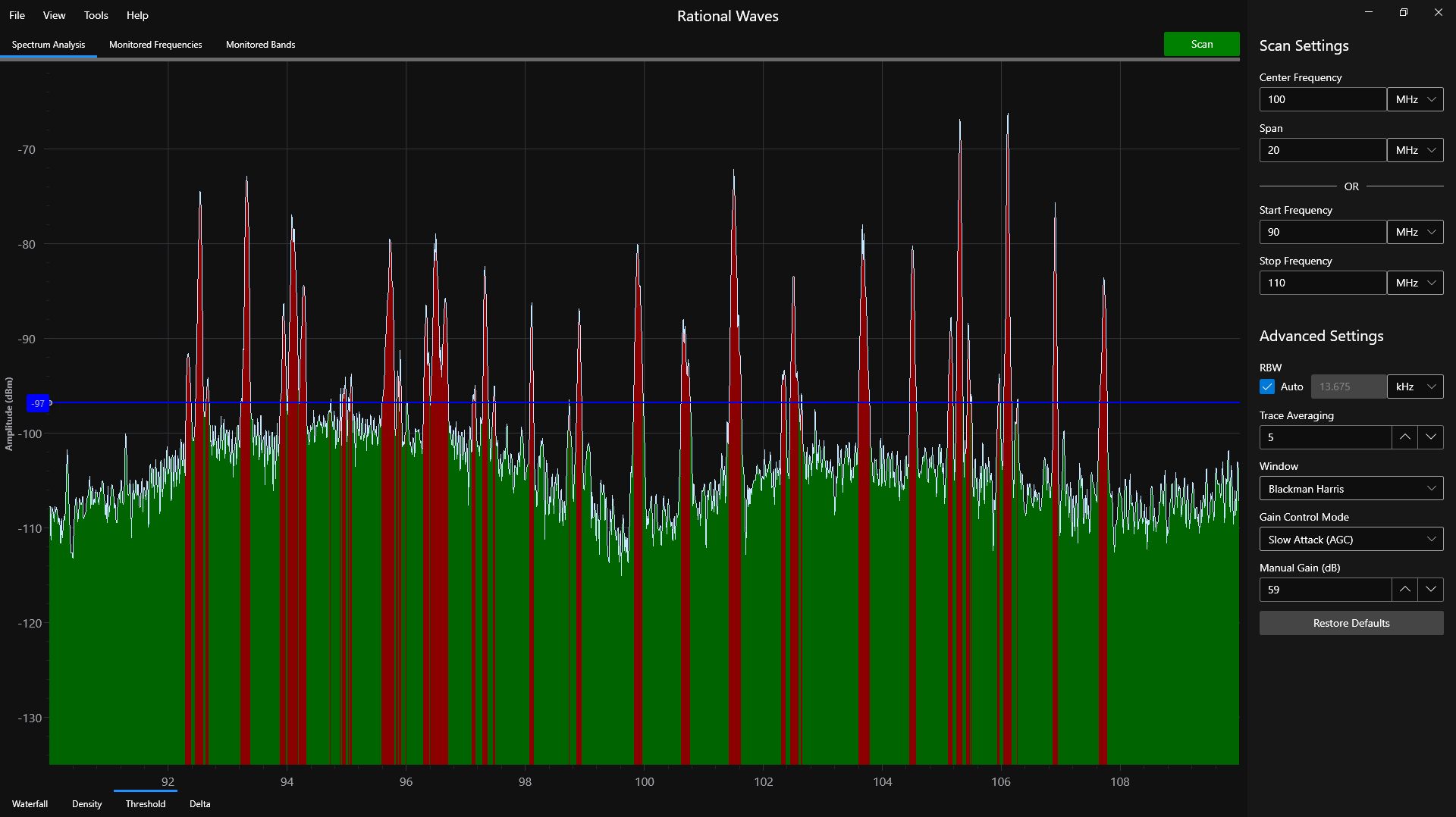Viewport: 1456px width, 817px height.
Task: Open the Span unit dropdown
Action: pos(1415,149)
